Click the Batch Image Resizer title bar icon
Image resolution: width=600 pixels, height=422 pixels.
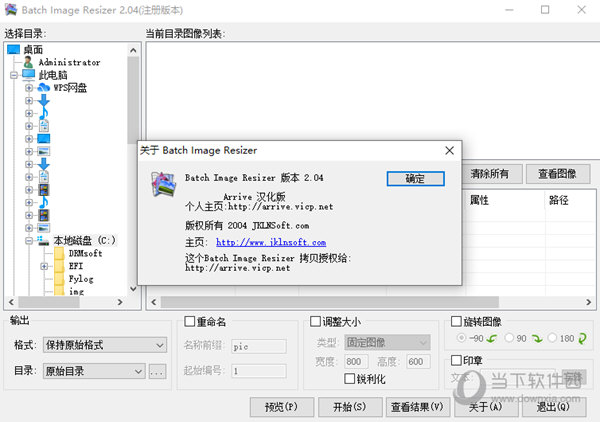[11, 9]
